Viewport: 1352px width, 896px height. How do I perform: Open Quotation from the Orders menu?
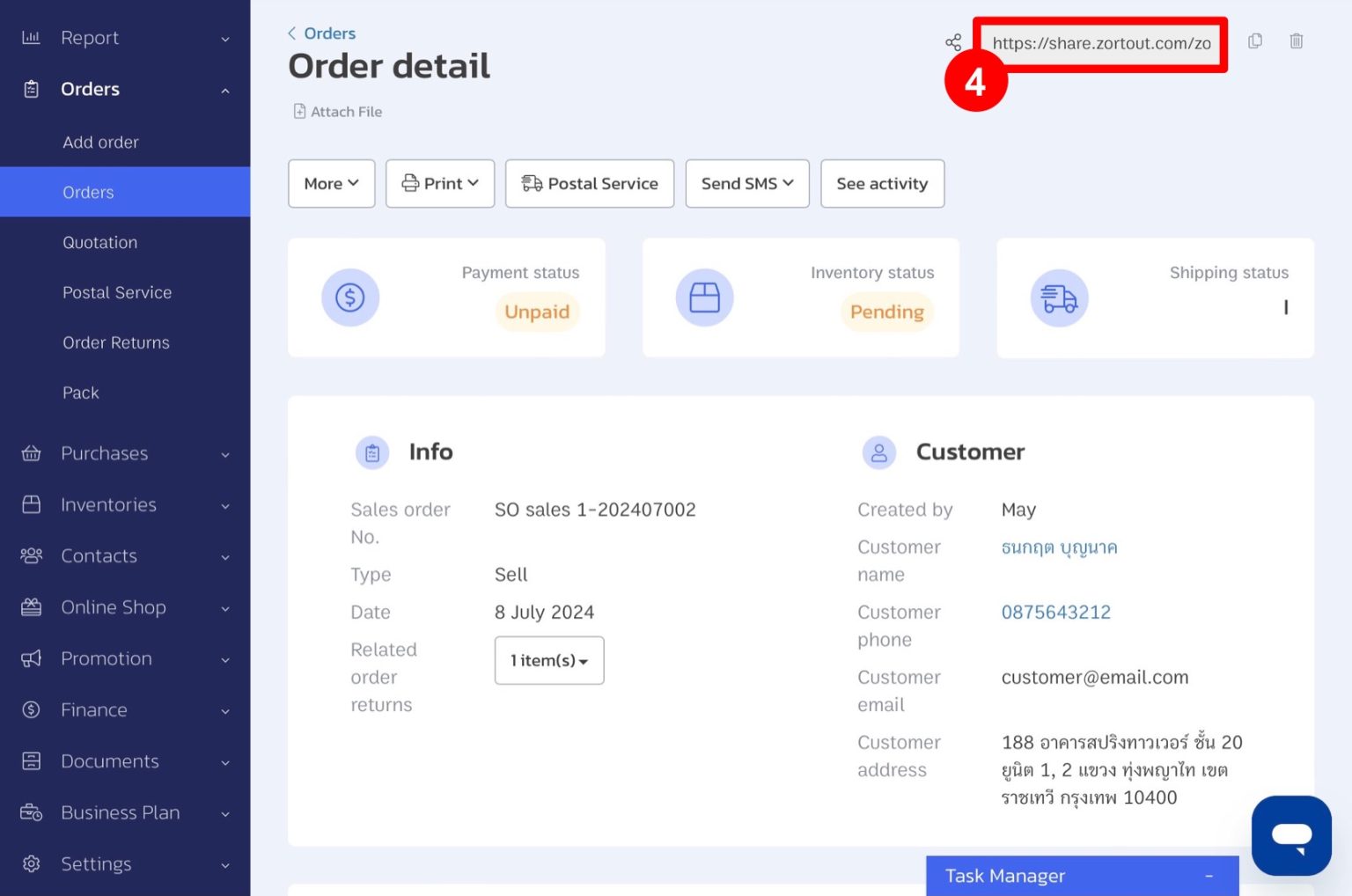[x=99, y=242]
